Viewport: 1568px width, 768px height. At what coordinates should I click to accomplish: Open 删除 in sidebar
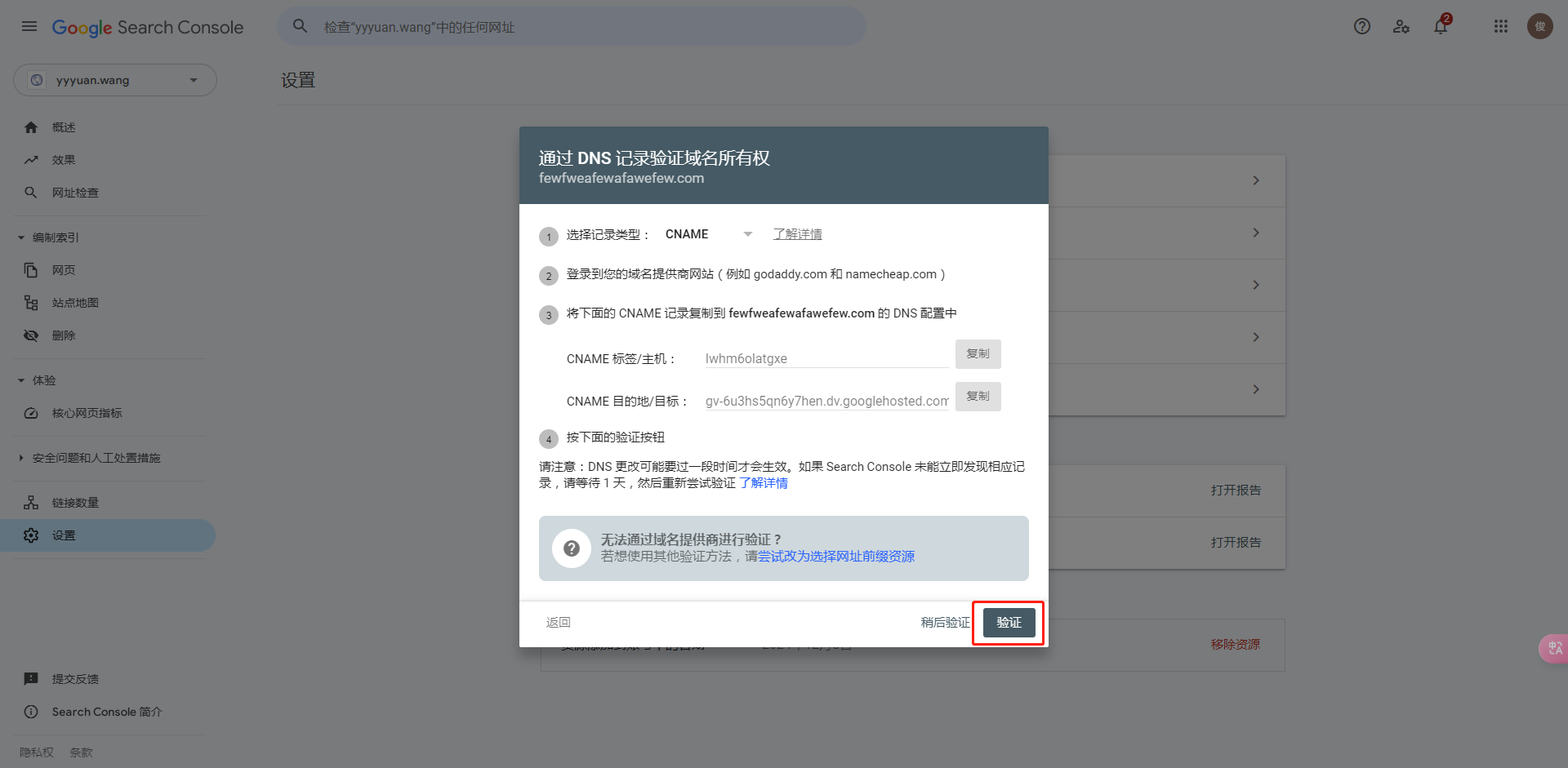[x=64, y=335]
